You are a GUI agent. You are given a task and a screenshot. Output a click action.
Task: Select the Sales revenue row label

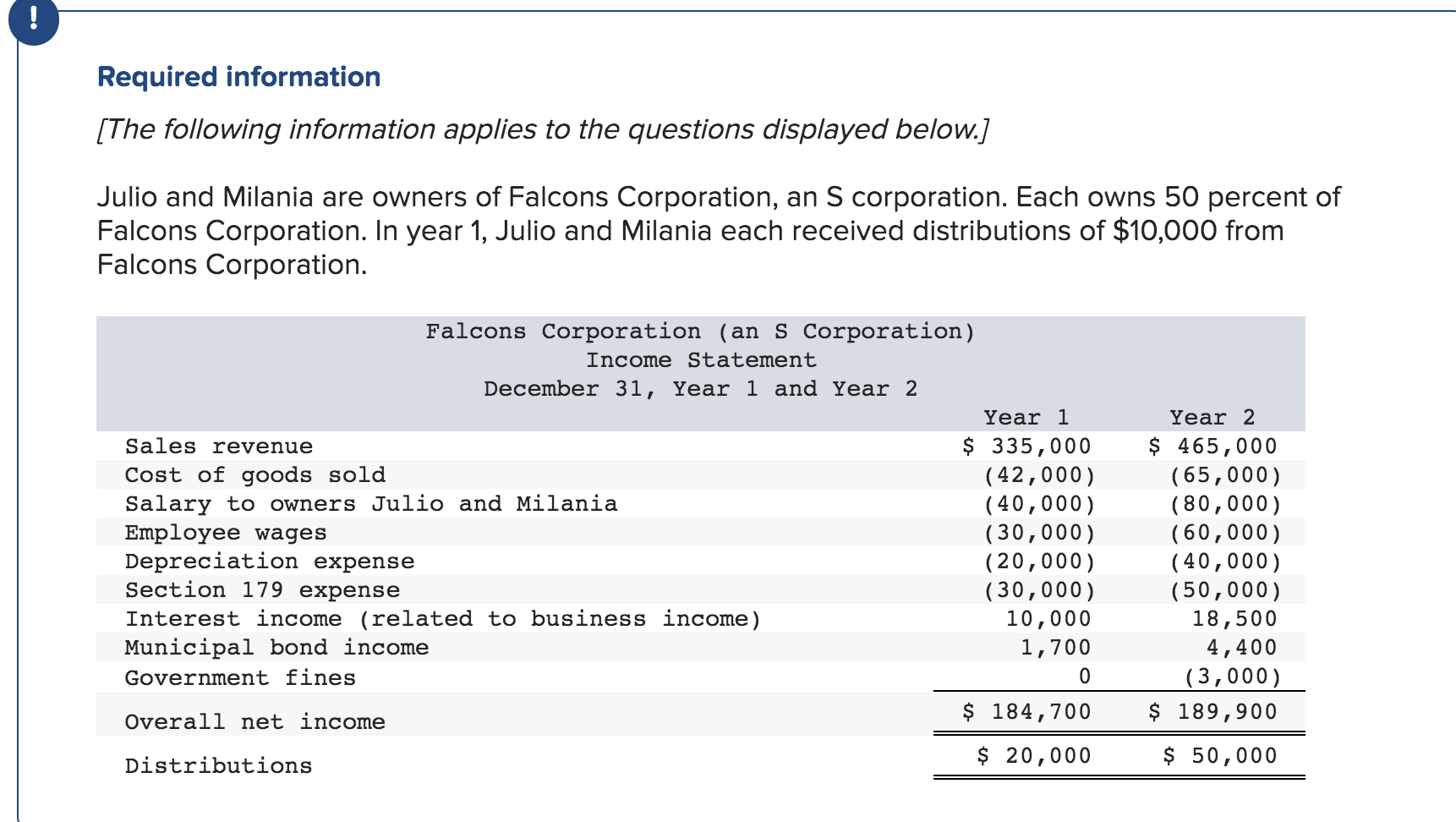point(219,447)
